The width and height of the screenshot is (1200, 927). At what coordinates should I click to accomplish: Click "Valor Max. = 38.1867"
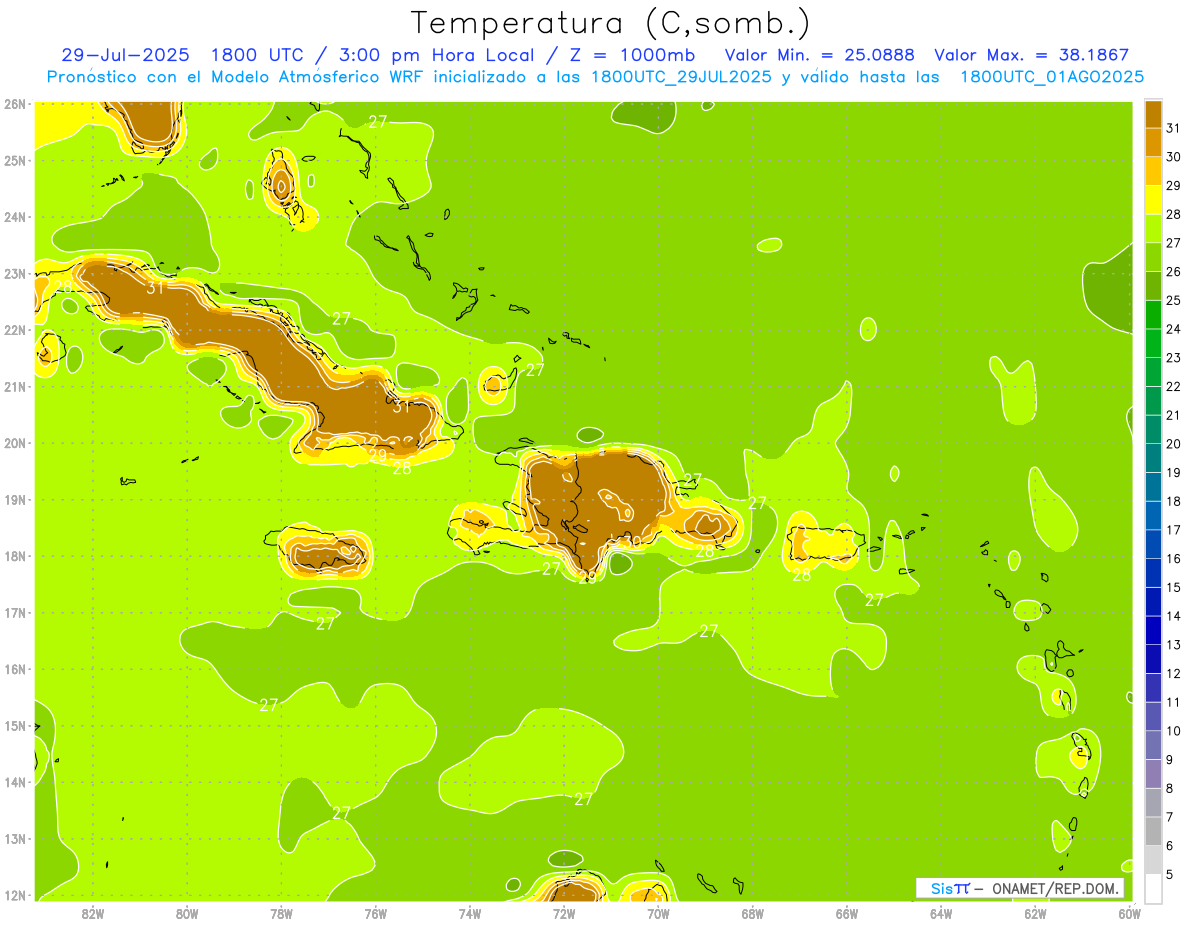pyautogui.click(x=1031, y=55)
